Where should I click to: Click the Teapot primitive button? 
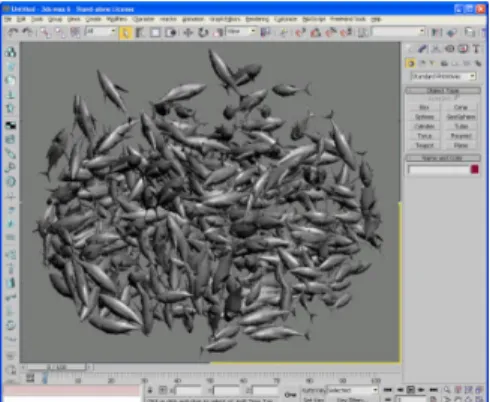coord(424,146)
